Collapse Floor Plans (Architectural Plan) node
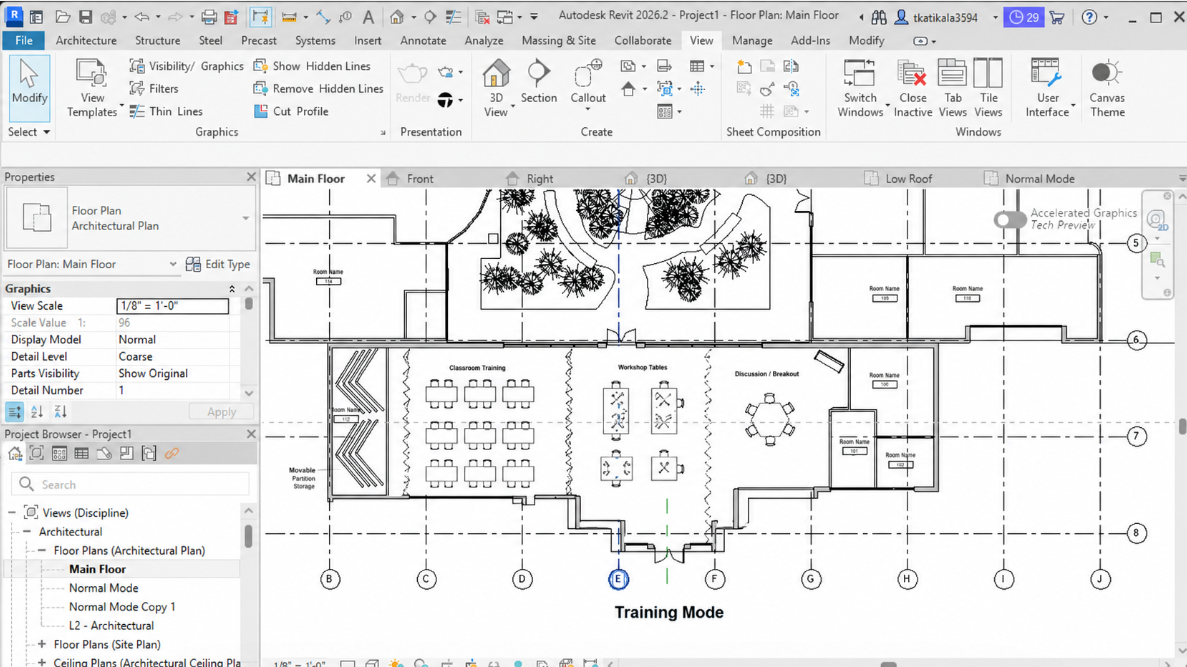This screenshot has height=667, width=1187. pyautogui.click(x=42, y=550)
